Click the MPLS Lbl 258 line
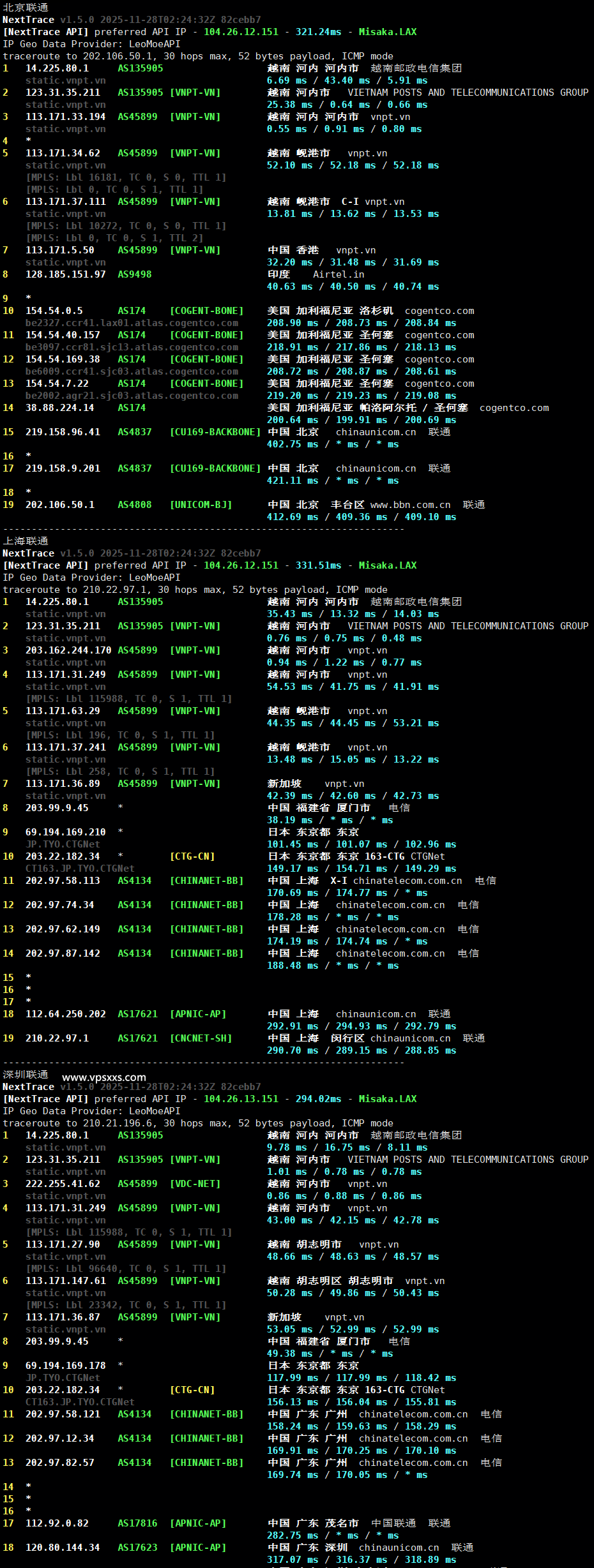Screen dimensions: 594x1568 point(120,772)
